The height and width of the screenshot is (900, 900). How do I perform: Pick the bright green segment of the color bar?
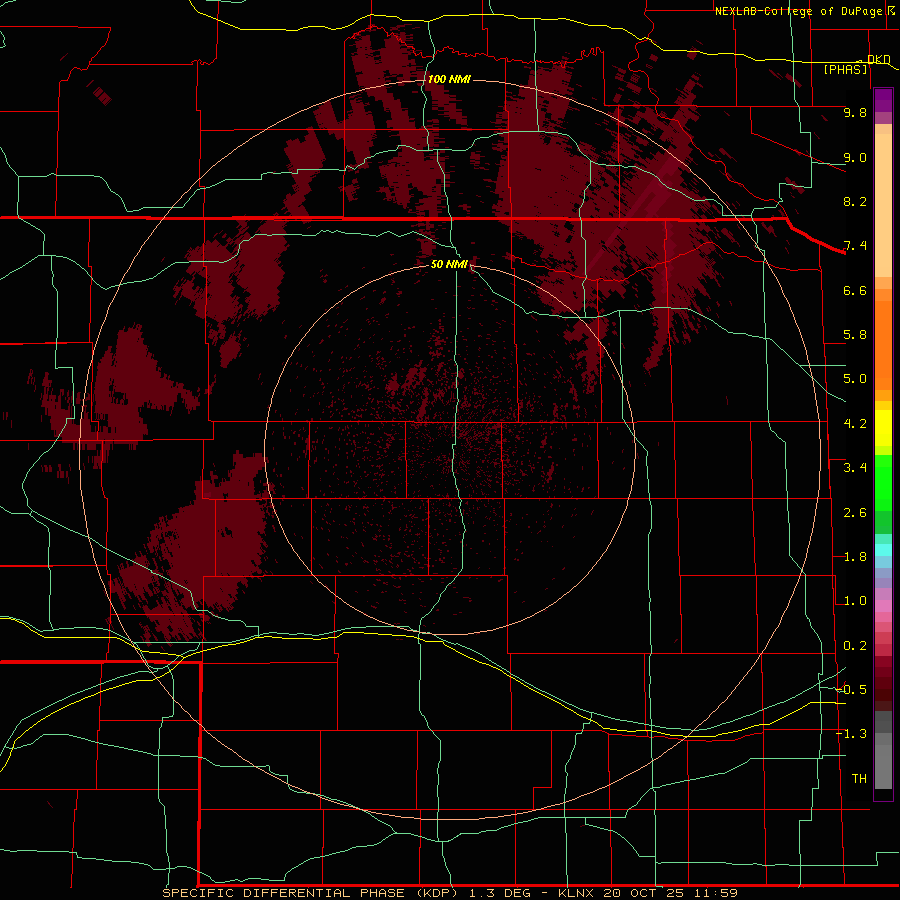click(883, 482)
